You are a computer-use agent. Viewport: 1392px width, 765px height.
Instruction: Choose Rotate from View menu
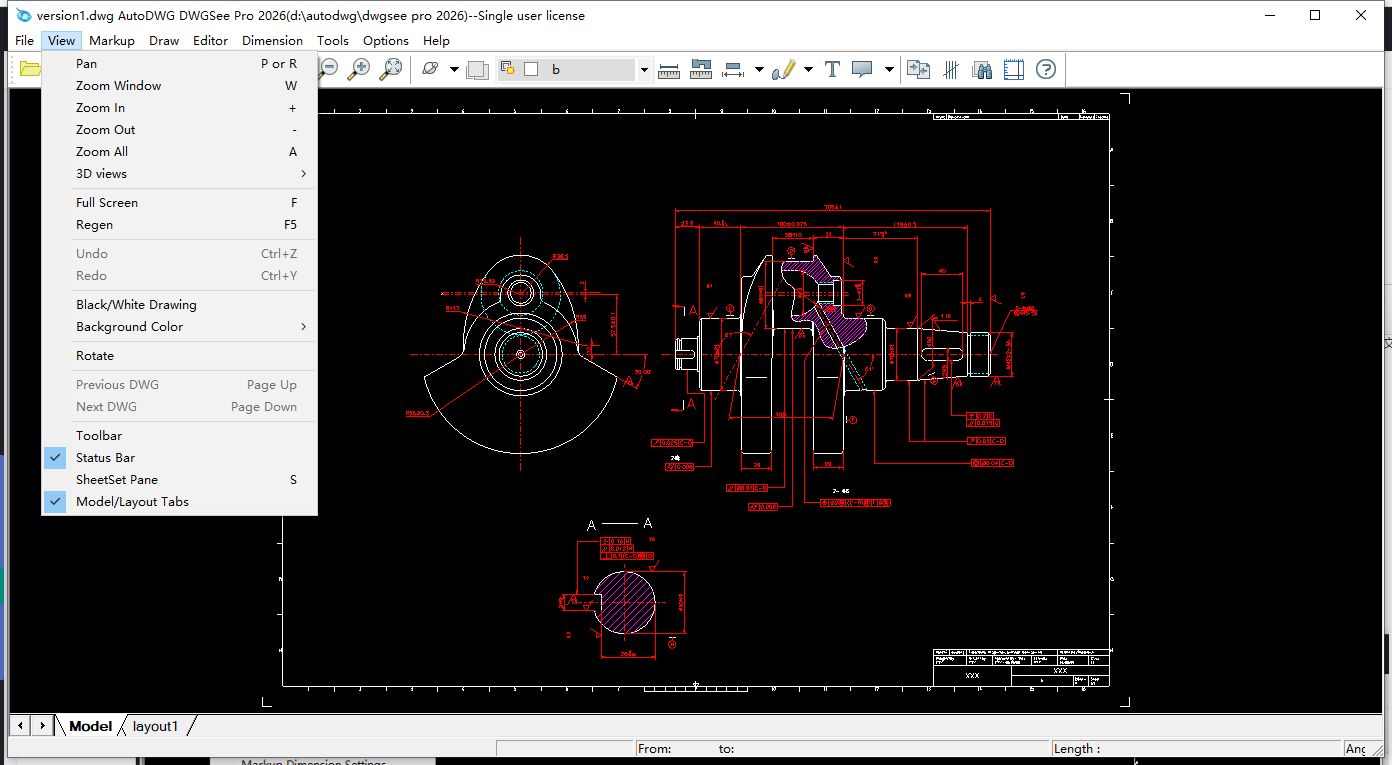180,356
